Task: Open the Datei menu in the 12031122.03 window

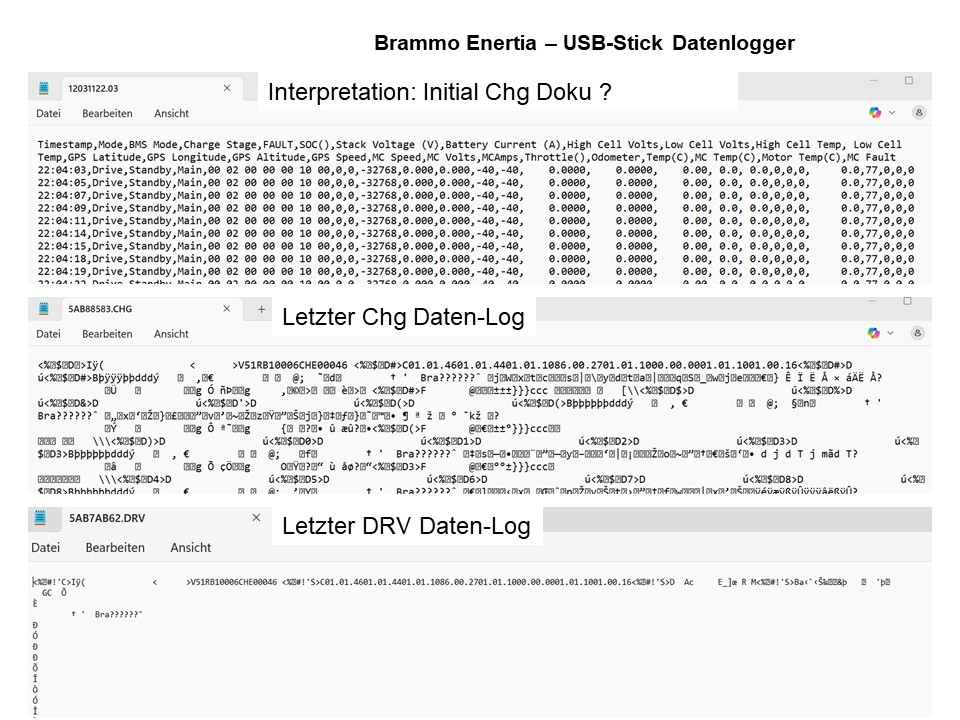Action: (49, 113)
